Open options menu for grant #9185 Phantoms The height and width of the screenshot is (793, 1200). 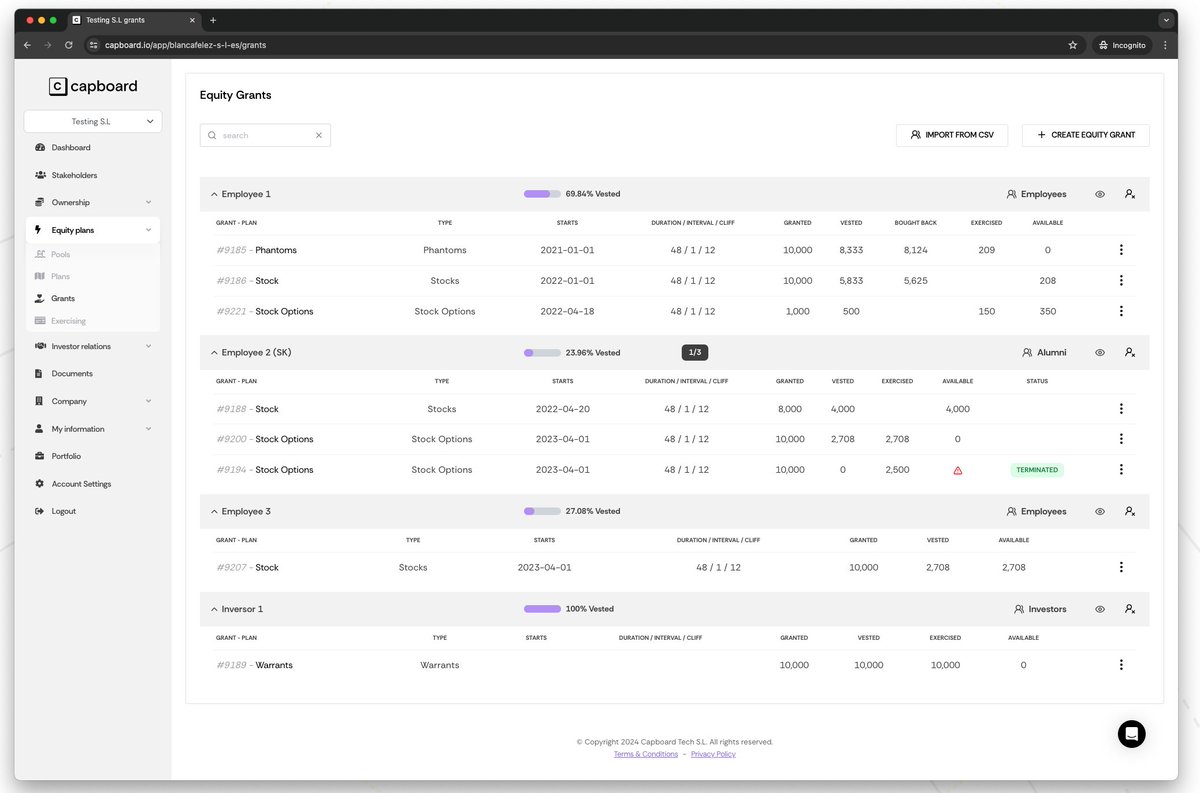(1121, 250)
